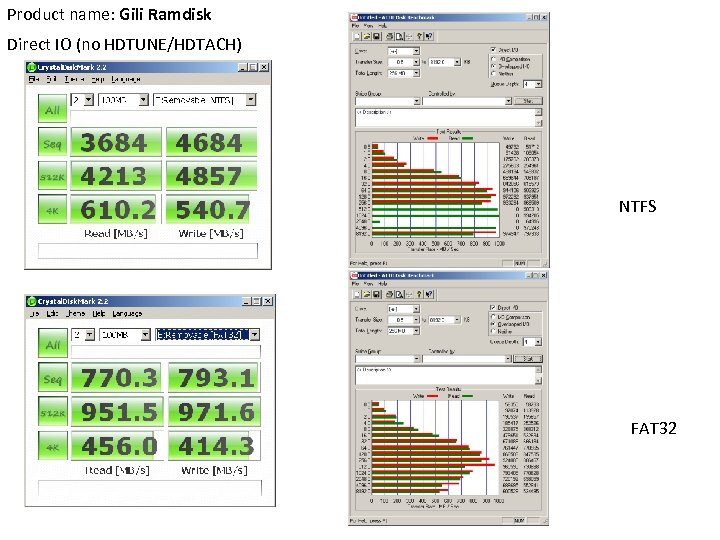Select Overlapped I/O radio in upper ATTO window
720x540 pixels.
493,66
